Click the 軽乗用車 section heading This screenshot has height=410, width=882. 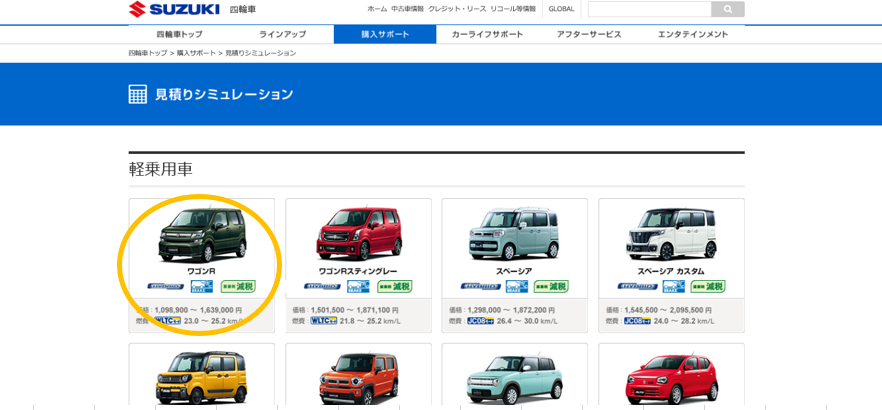[x=161, y=169]
